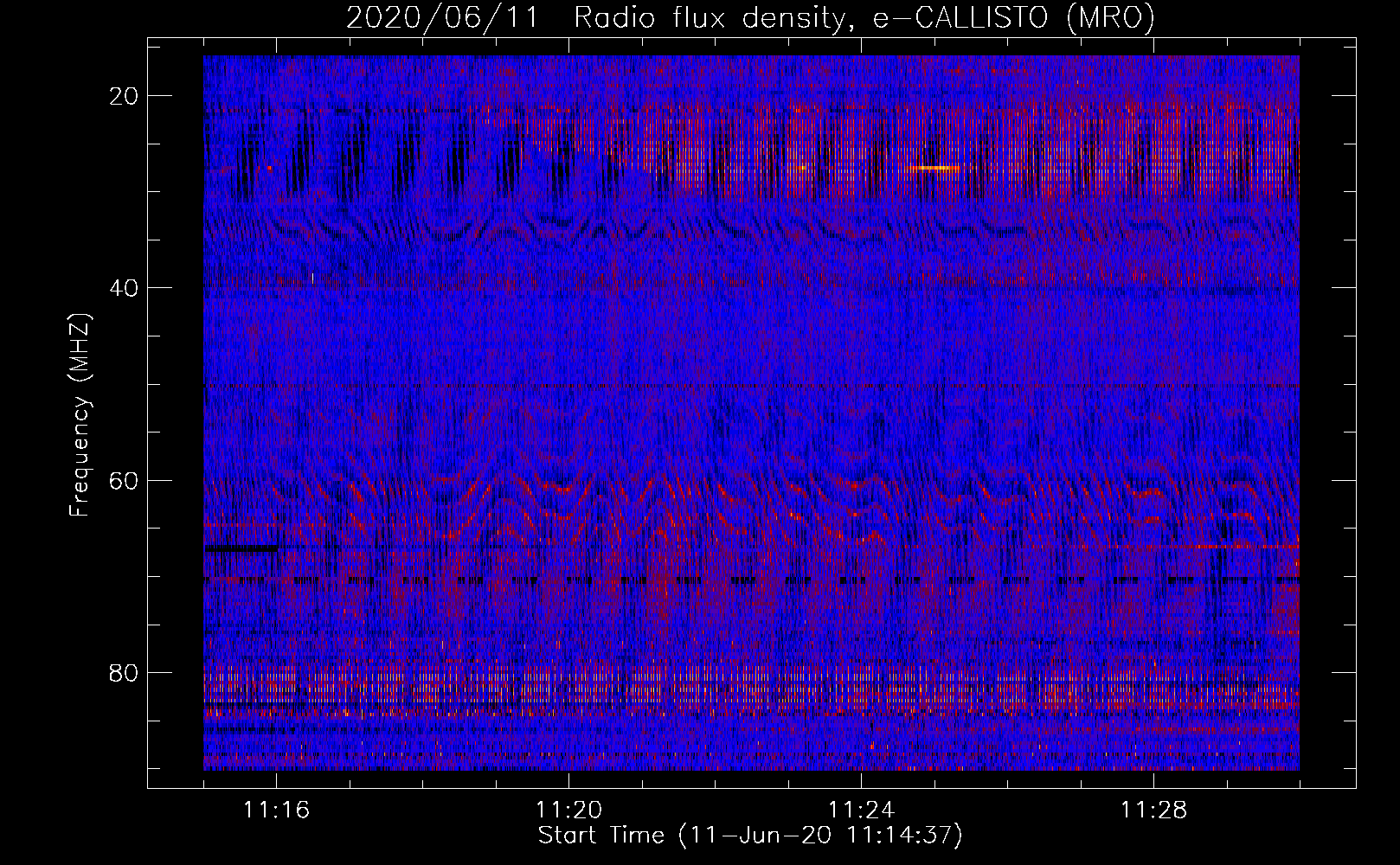1400x865 pixels.
Task: Select the "Frequency (MHZ)" y-axis label
Action: click(x=80, y=415)
